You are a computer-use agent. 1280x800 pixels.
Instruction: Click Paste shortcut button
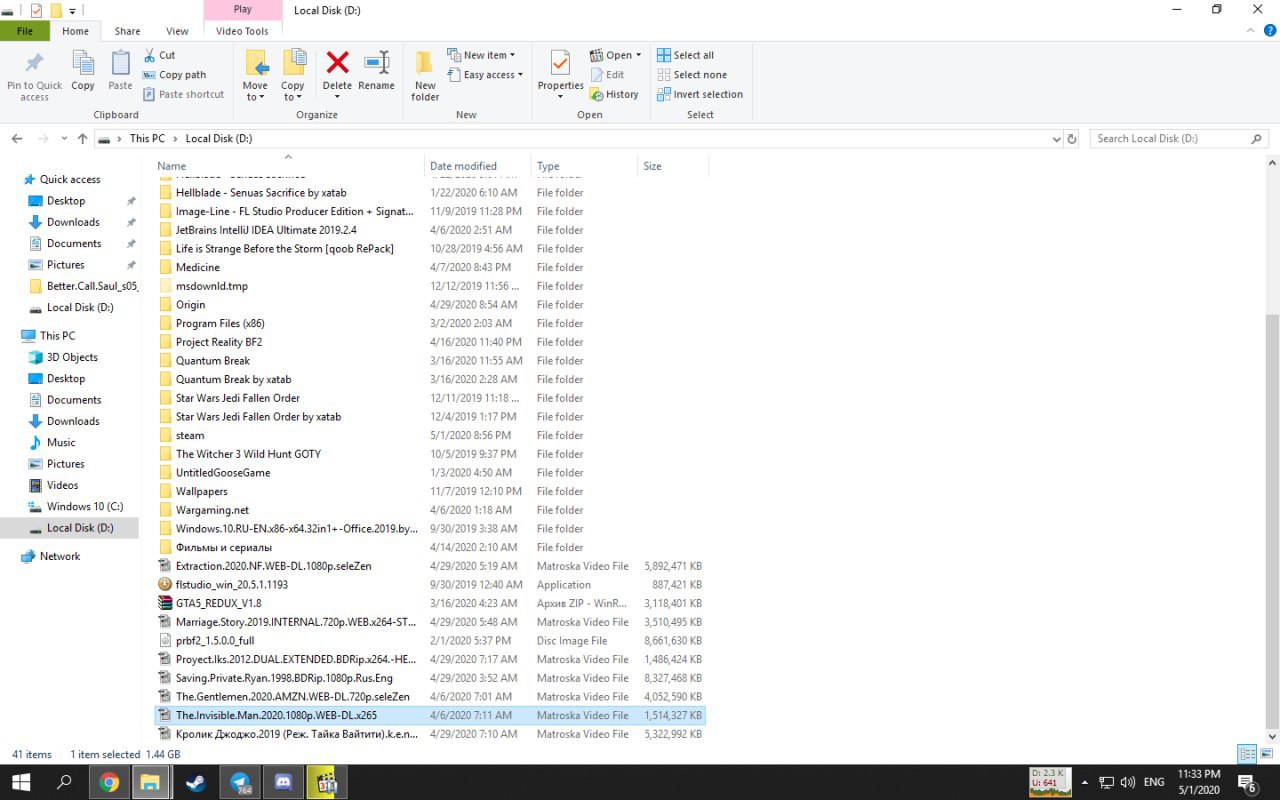point(183,94)
